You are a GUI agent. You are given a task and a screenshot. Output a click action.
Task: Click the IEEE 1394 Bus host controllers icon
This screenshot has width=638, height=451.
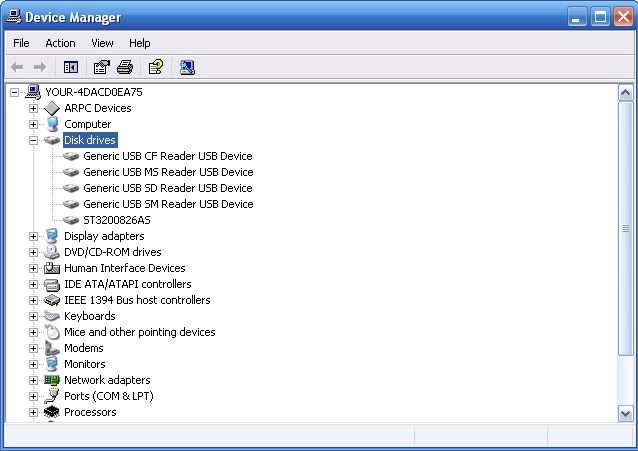point(52,300)
